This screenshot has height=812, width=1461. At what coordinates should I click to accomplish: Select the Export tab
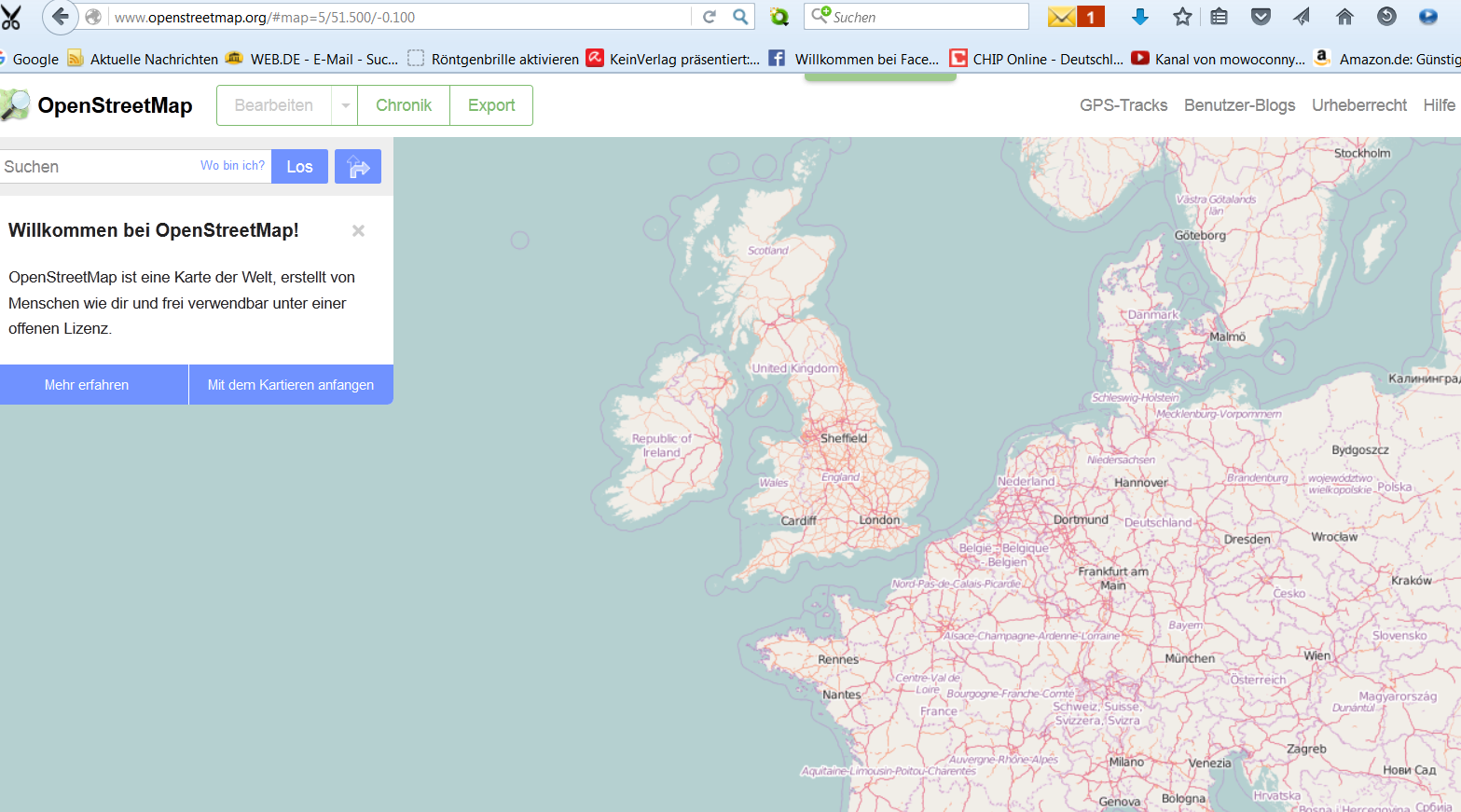(491, 105)
